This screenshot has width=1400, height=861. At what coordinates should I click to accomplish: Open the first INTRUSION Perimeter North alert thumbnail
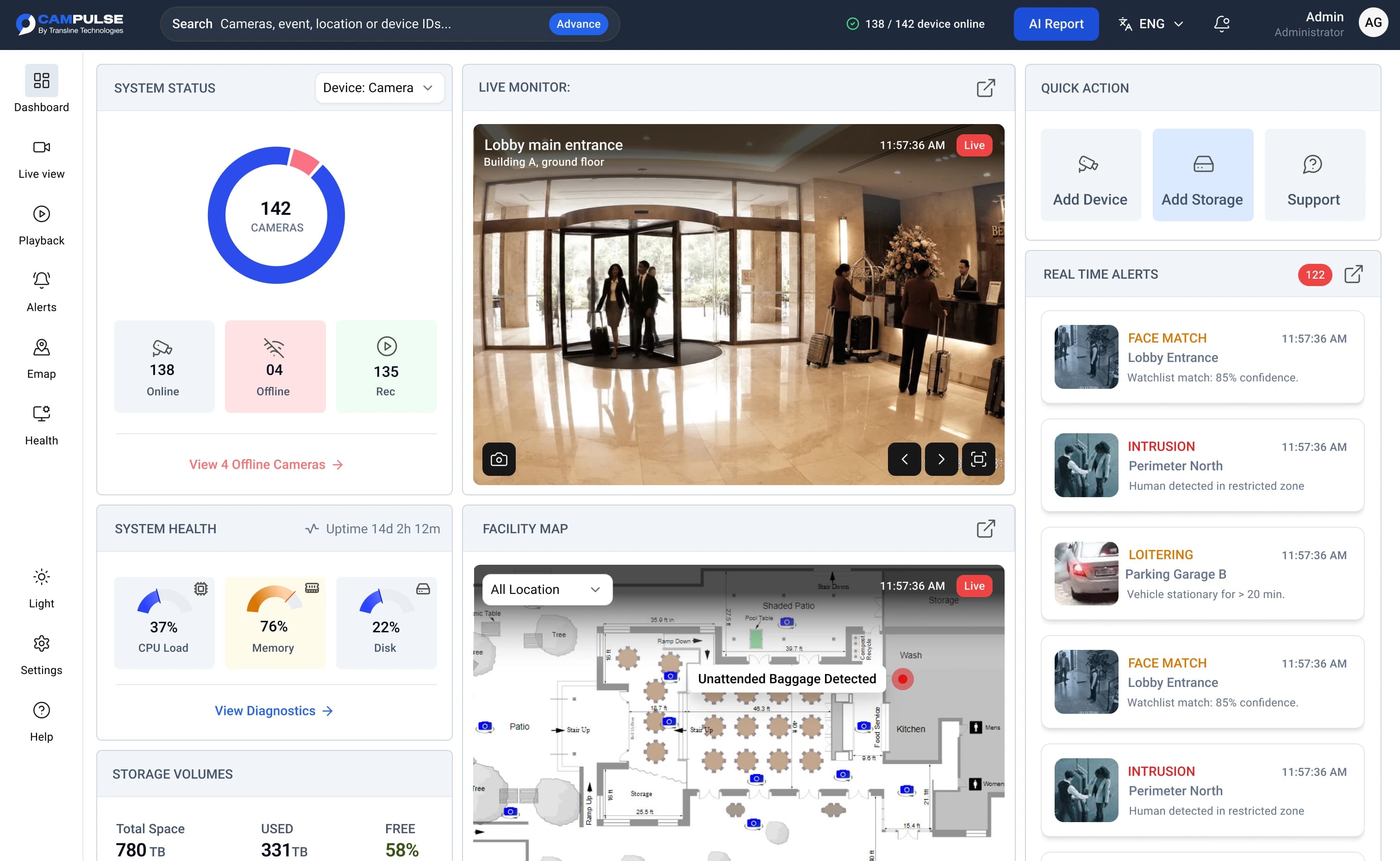[x=1086, y=465]
